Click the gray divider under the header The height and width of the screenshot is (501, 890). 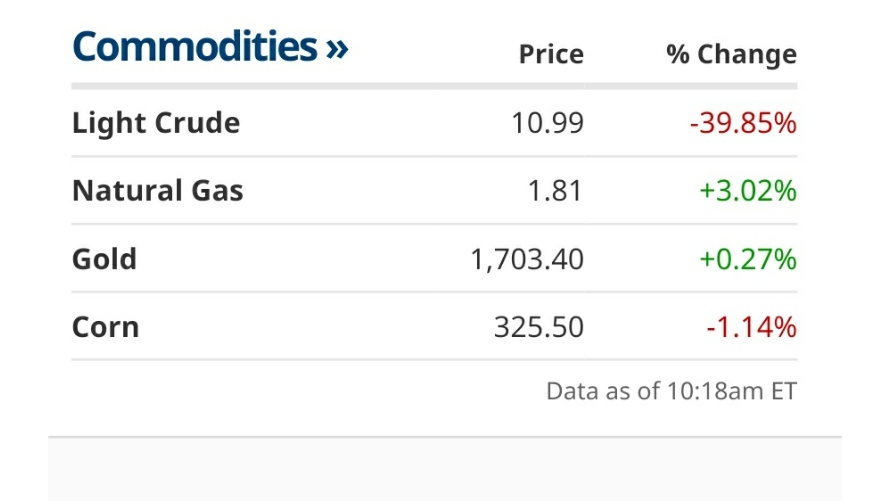tap(434, 86)
